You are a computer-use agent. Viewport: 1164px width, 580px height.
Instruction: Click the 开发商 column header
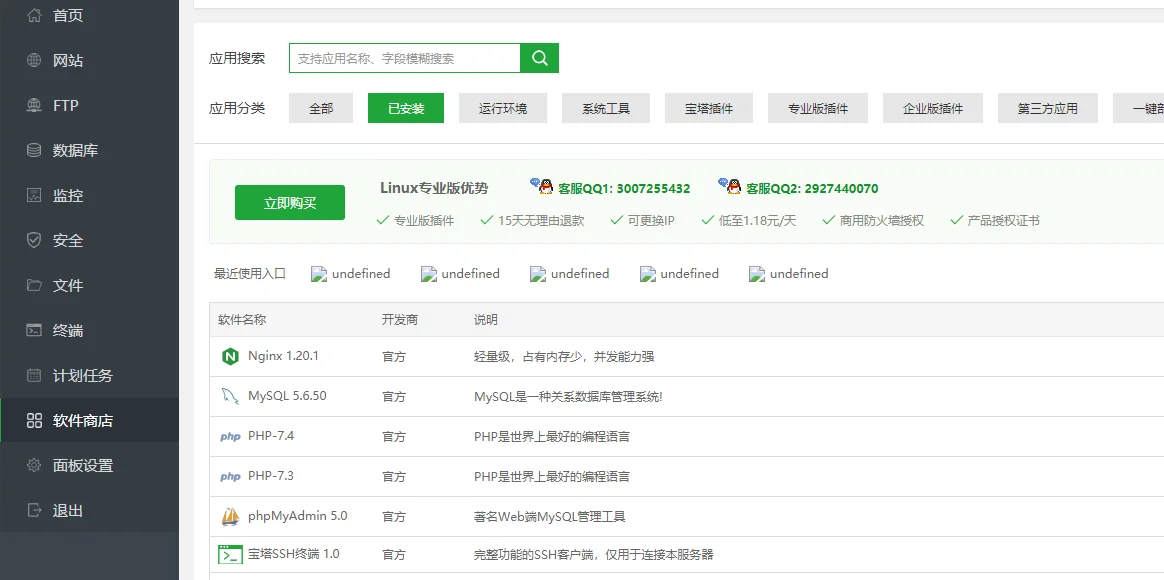(x=400, y=320)
